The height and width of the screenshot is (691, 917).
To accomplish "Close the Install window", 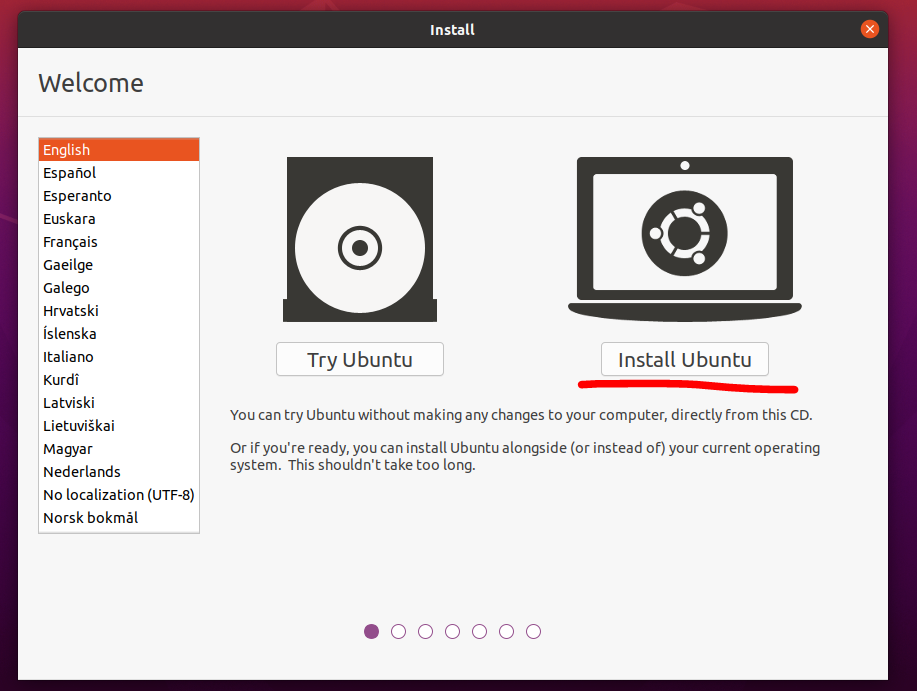I will [x=869, y=29].
